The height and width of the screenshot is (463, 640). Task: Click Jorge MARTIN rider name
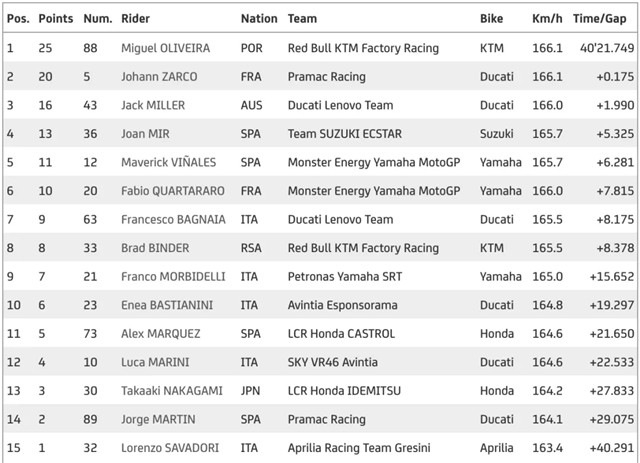(x=158, y=420)
